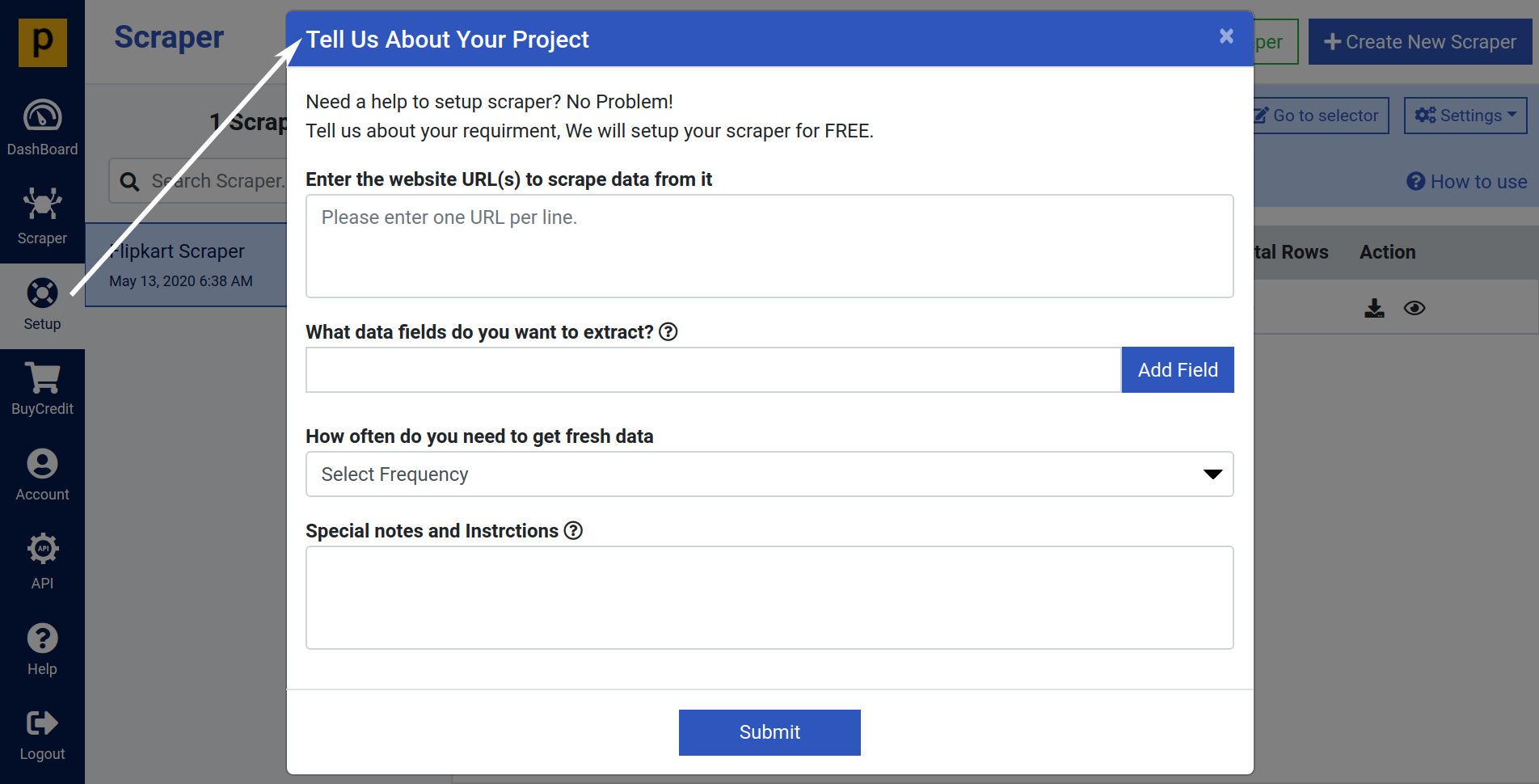1539x784 pixels.
Task: Toggle the eye view icon in Action column
Action: pos(1415,308)
